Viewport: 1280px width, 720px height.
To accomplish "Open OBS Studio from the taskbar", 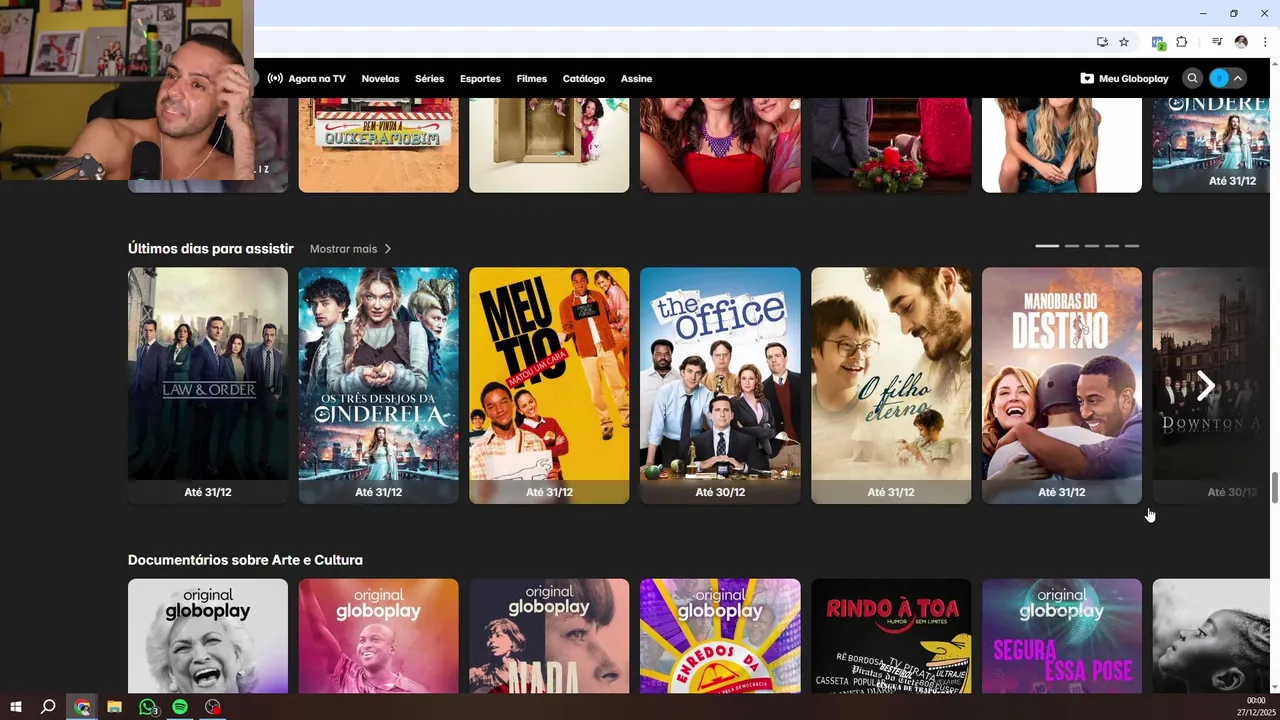I will (x=212, y=707).
